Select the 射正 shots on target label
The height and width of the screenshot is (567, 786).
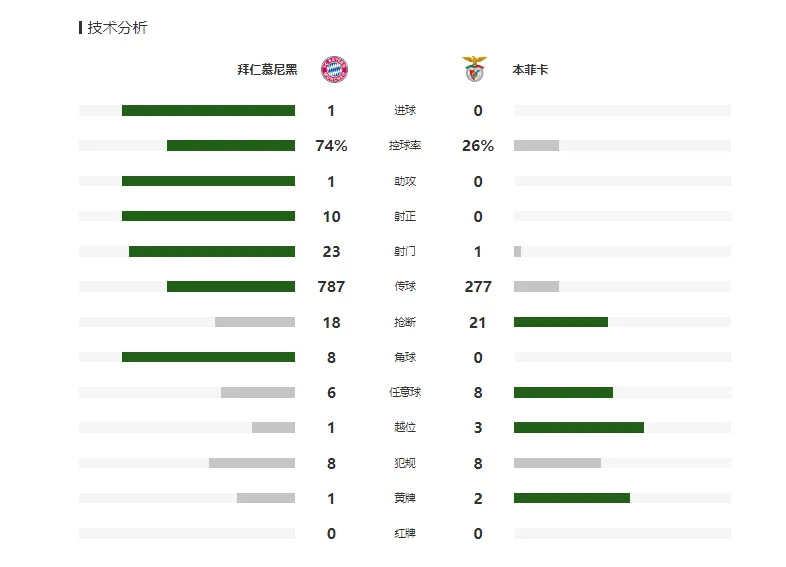pos(405,216)
